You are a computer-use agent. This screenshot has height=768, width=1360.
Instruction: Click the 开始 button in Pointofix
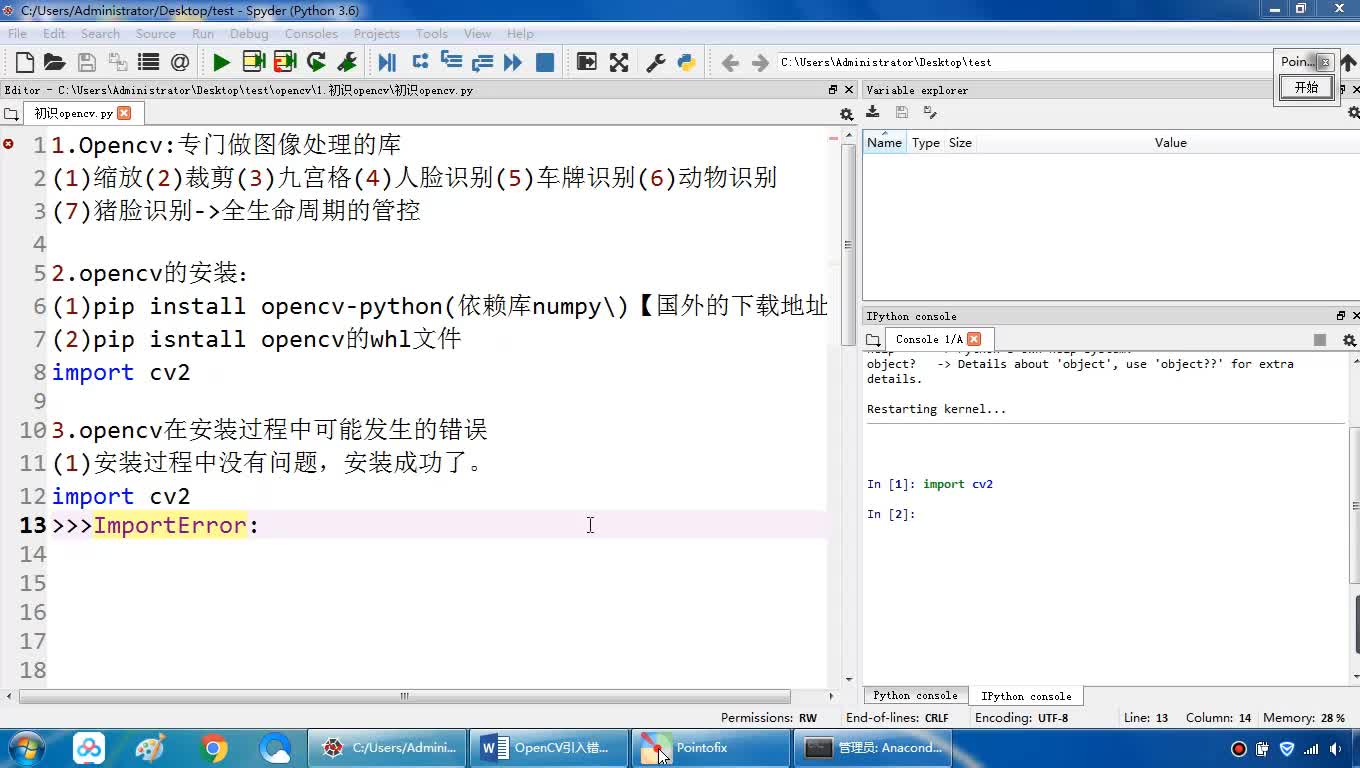1306,87
